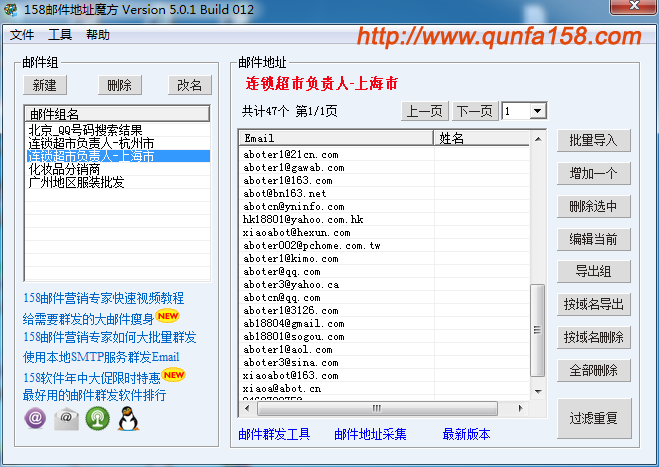This screenshot has height=467, width=659.
Task: Select row xiaoa@abot.cn
Action: click(x=385, y=389)
